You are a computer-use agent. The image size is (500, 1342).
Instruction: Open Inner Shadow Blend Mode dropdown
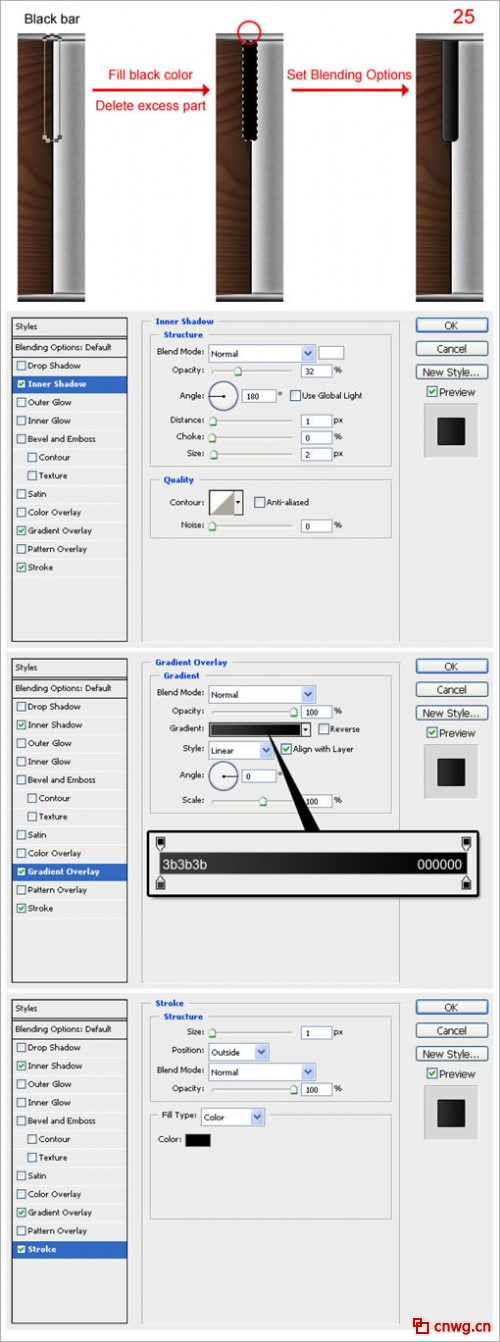pyautogui.click(x=262, y=353)
